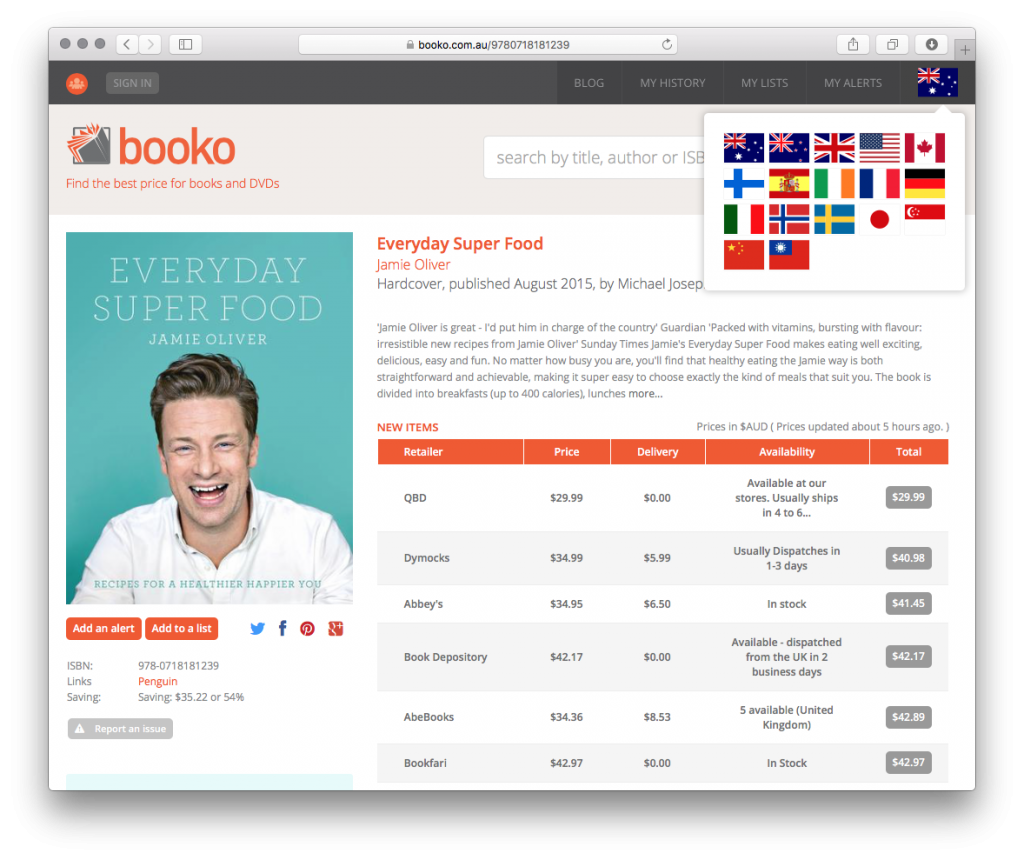
Task: Choose the Taiwan flag
Action: (x=789, y=255)
